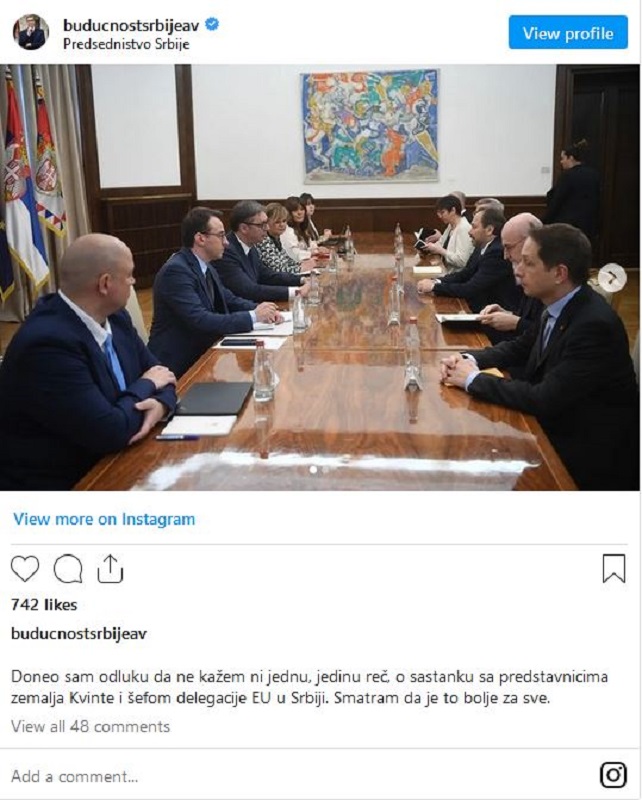Viewport: 642px width, 800px height.
Task: Select the second carousel dot indicator
Action: pos(326,470)
